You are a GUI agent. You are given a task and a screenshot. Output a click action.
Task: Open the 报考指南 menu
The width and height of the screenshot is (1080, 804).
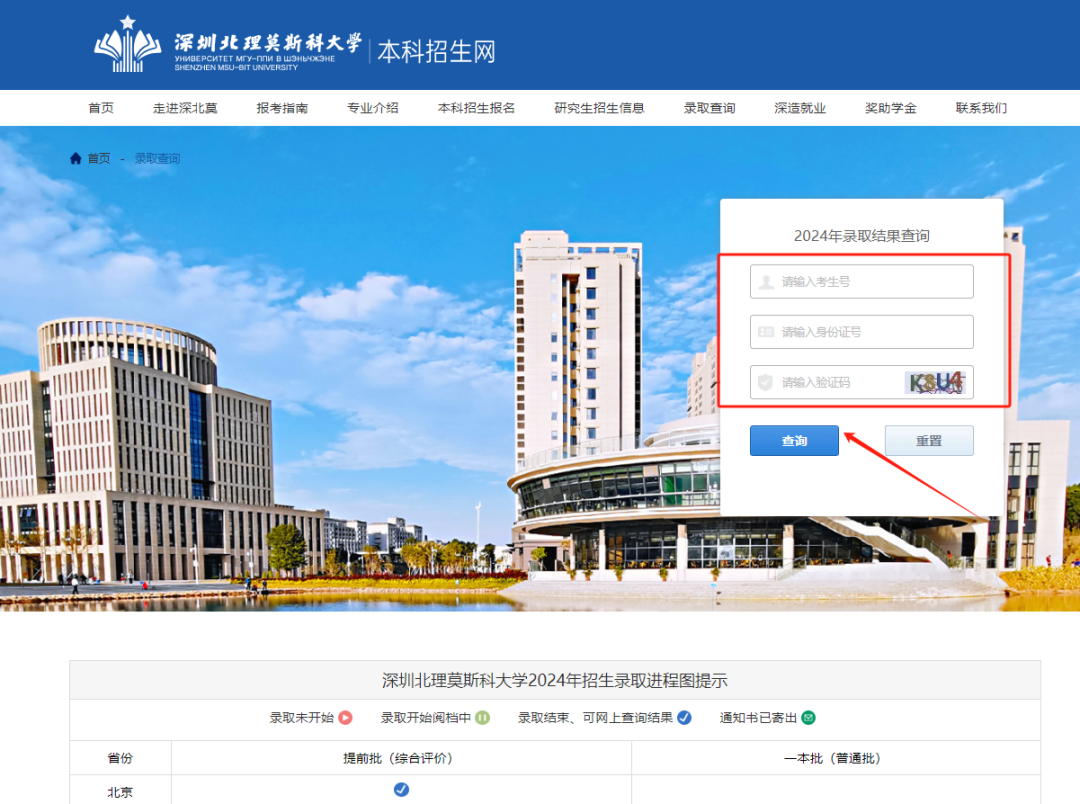pyautogui.click(x=282, y=108)
